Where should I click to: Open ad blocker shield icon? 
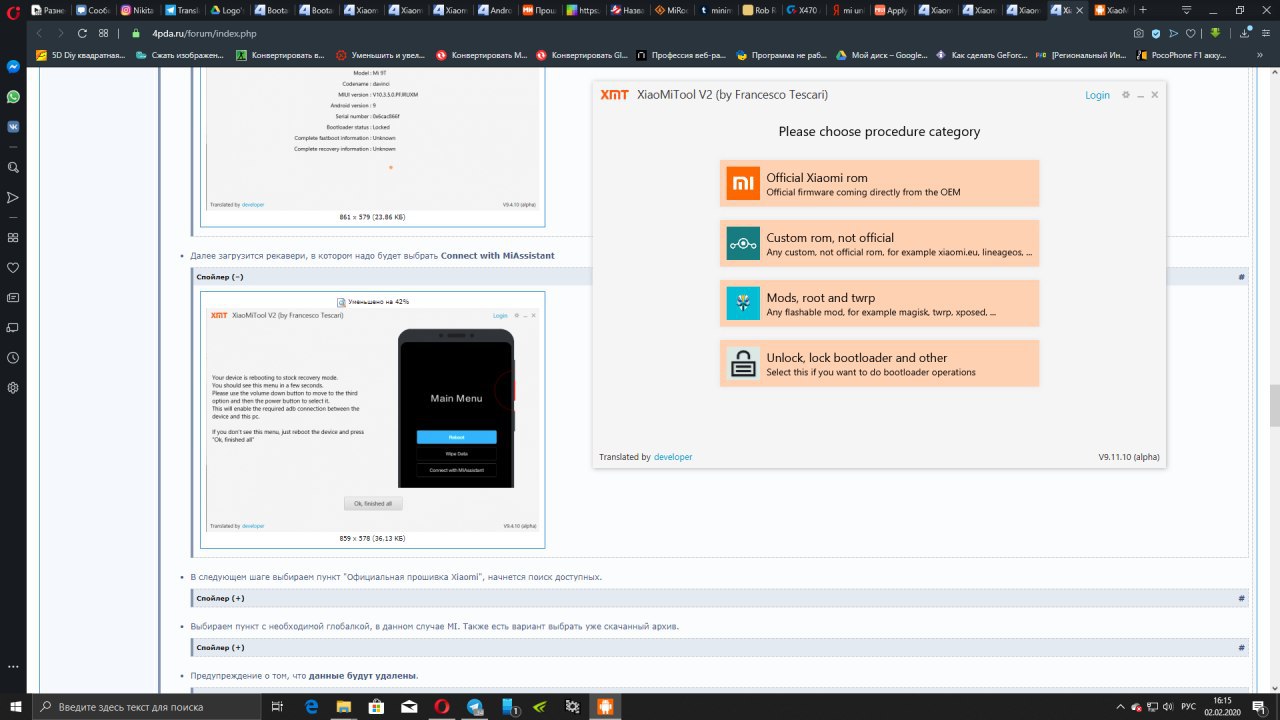[x=1157, y=33]
